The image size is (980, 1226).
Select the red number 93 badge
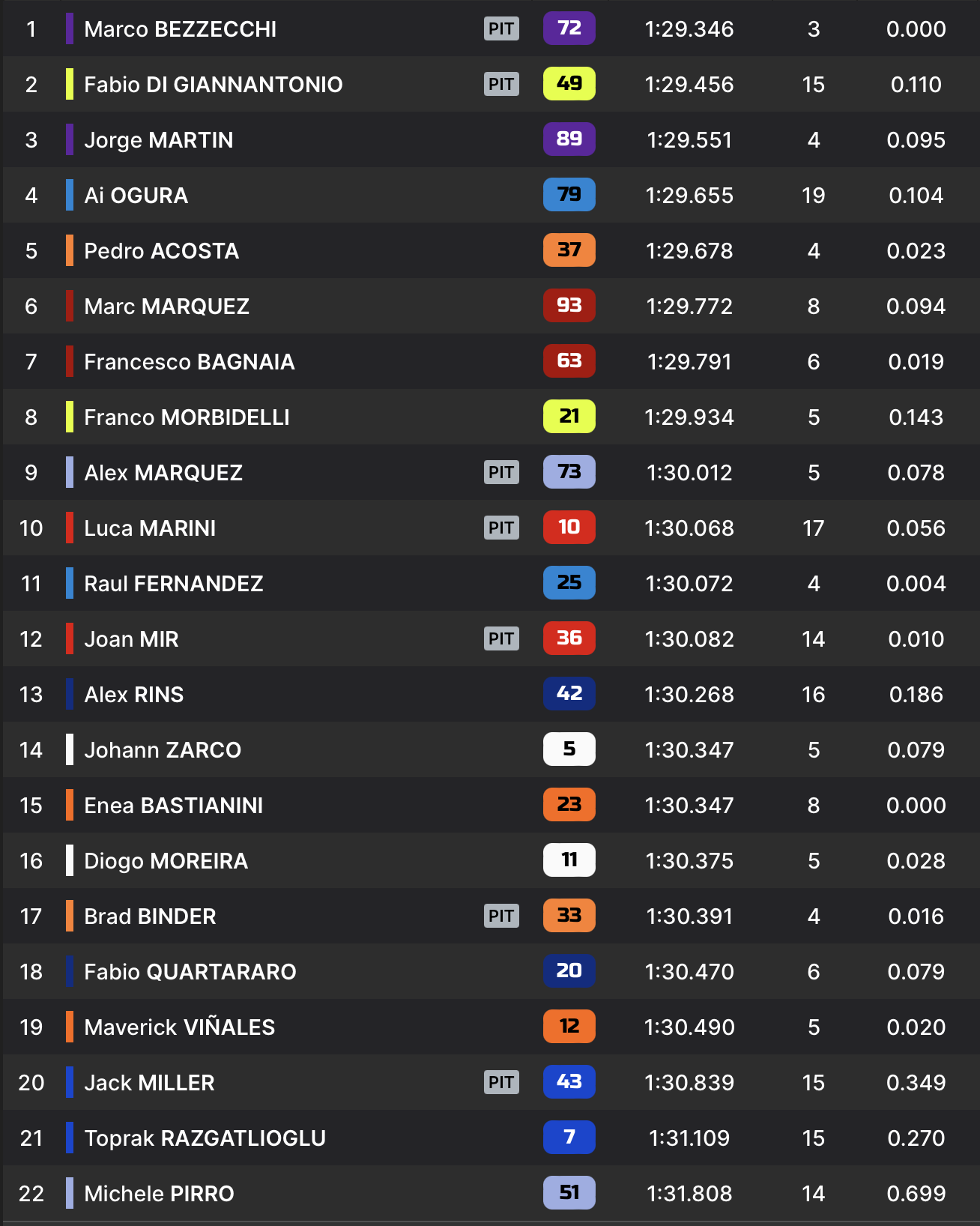(x=569, y=306)
